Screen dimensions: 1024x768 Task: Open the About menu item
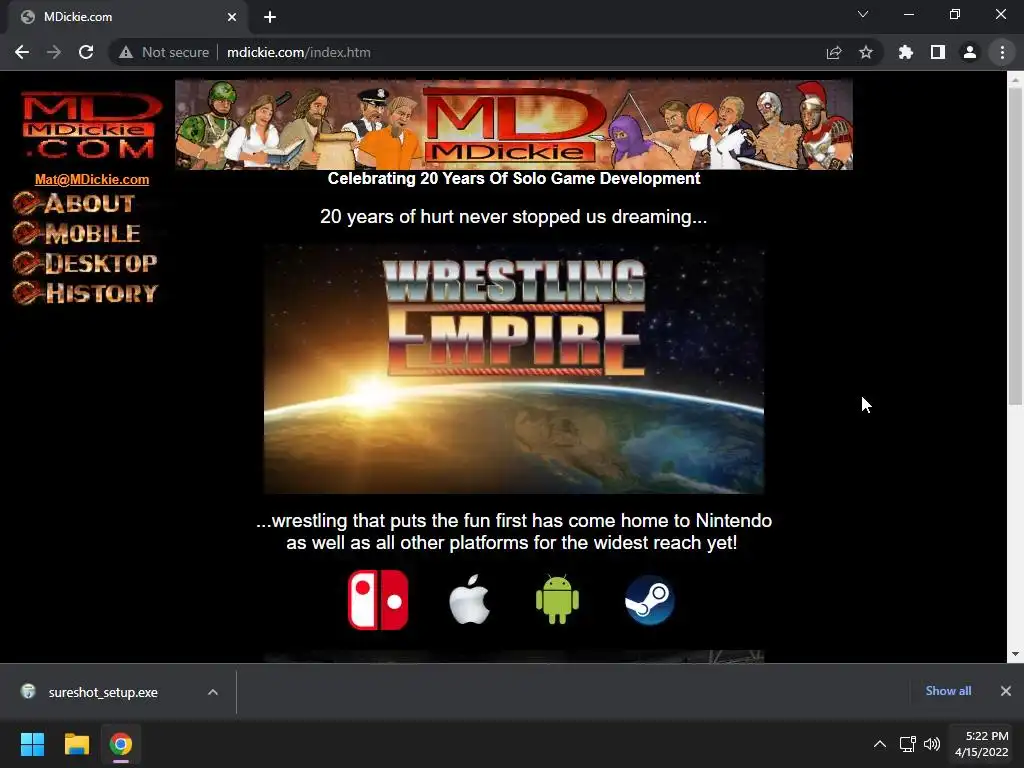pyautogui.click(x=74, y=204)
